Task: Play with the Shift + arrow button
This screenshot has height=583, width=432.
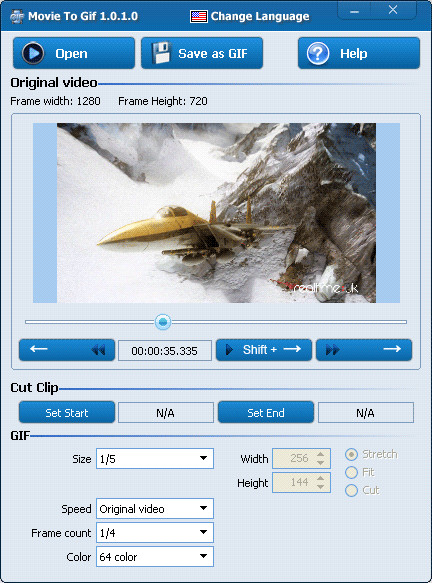Action: pyautogui.click(x=264, y=350)
